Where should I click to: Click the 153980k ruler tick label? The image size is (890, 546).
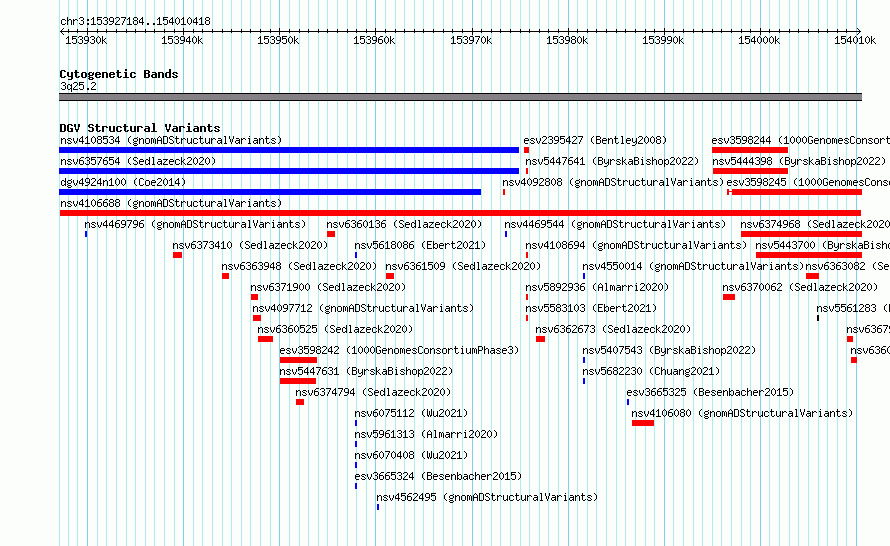pyautogui.click(x=567, y=40)
